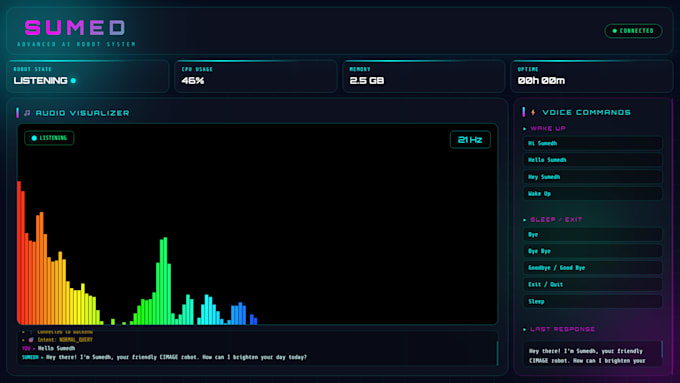The image size is (680, 383).
Task: Select the Memory 2.5 GB card
Action: point(424,76)
